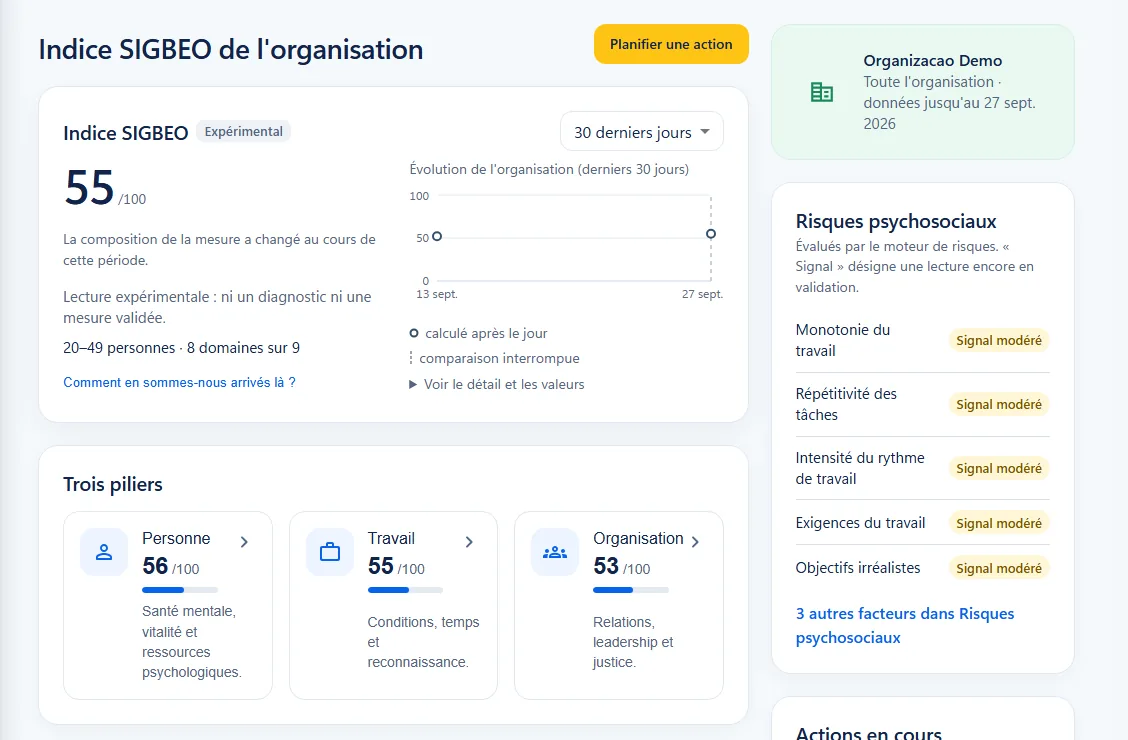Click Monotonie du travail risk row
The image size is (1128, 740).
pos(922,340)
